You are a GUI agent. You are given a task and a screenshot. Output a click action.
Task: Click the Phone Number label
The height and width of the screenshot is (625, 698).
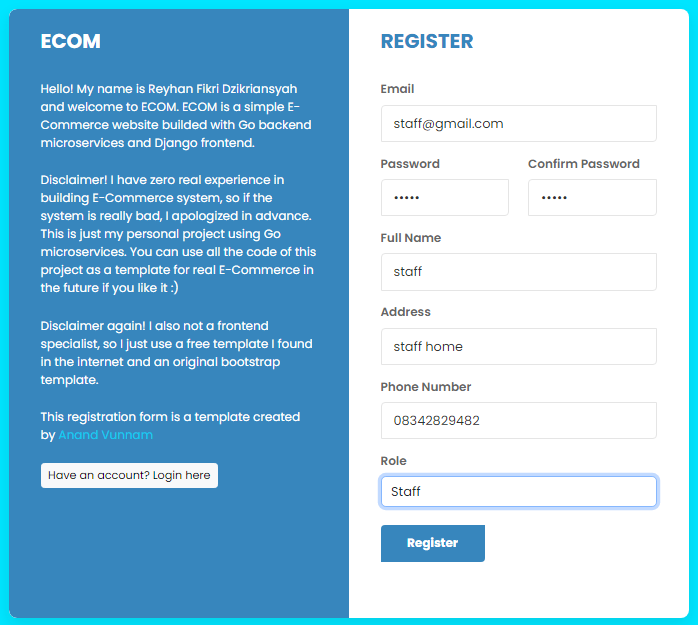pos(426,387)
